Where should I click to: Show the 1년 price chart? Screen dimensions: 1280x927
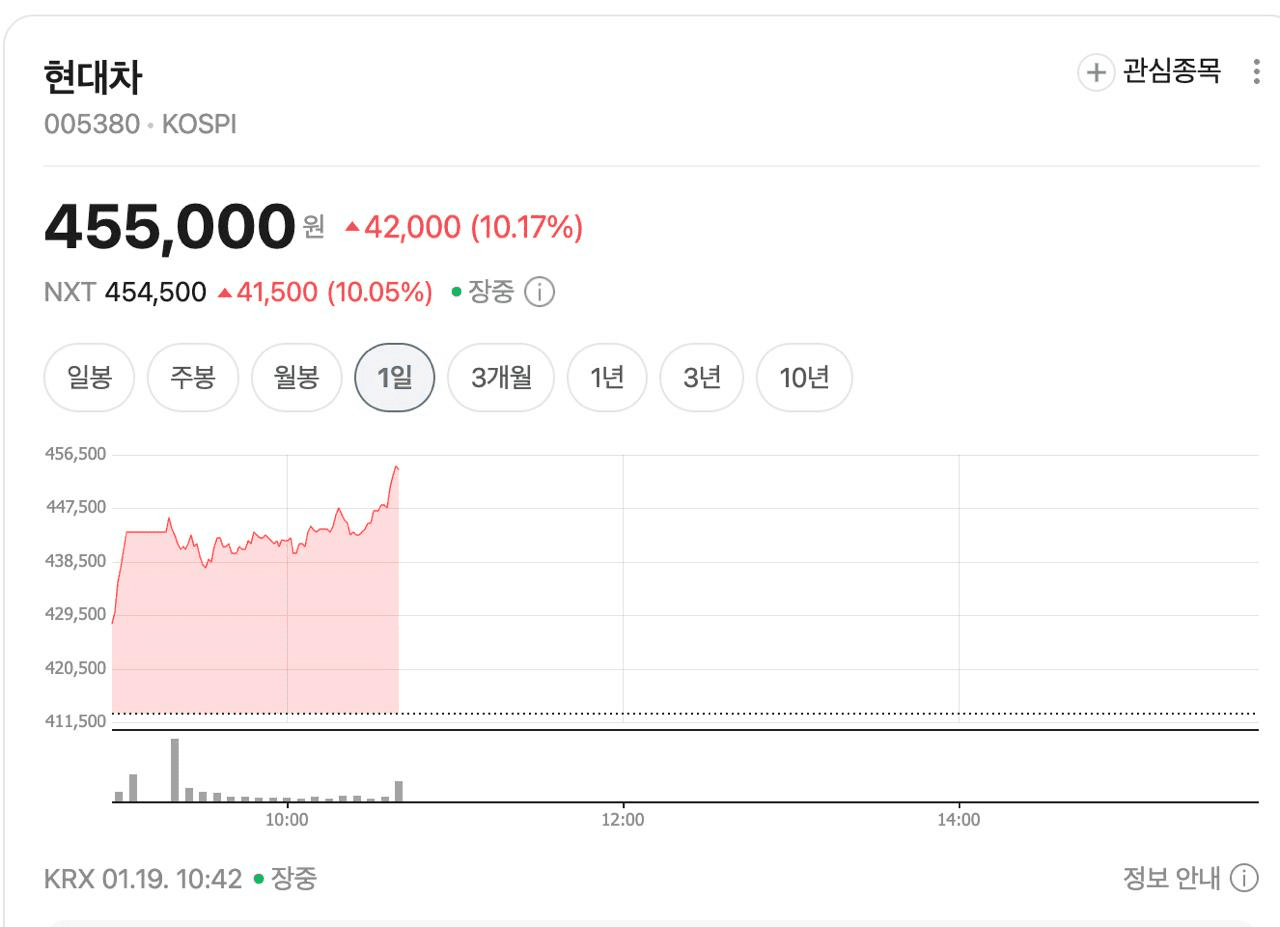pos(607,377)
